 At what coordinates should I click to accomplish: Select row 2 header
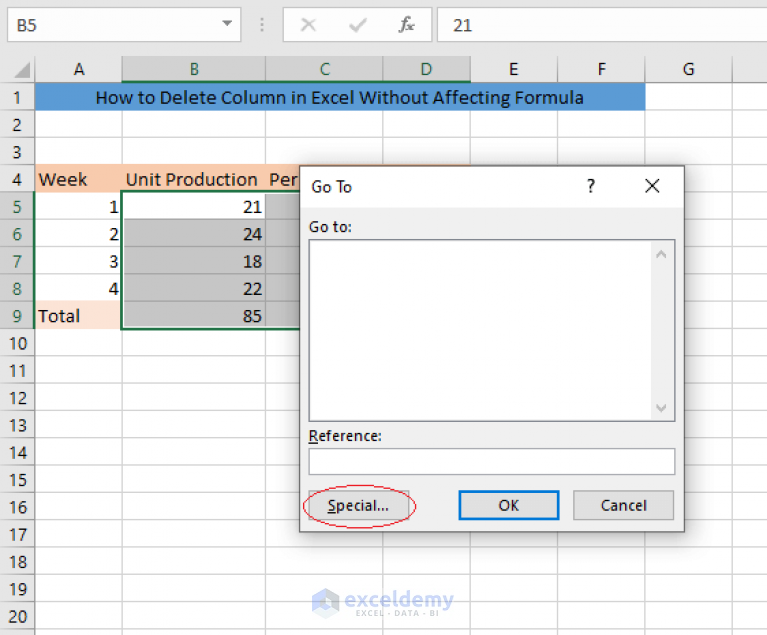point(17,124)
